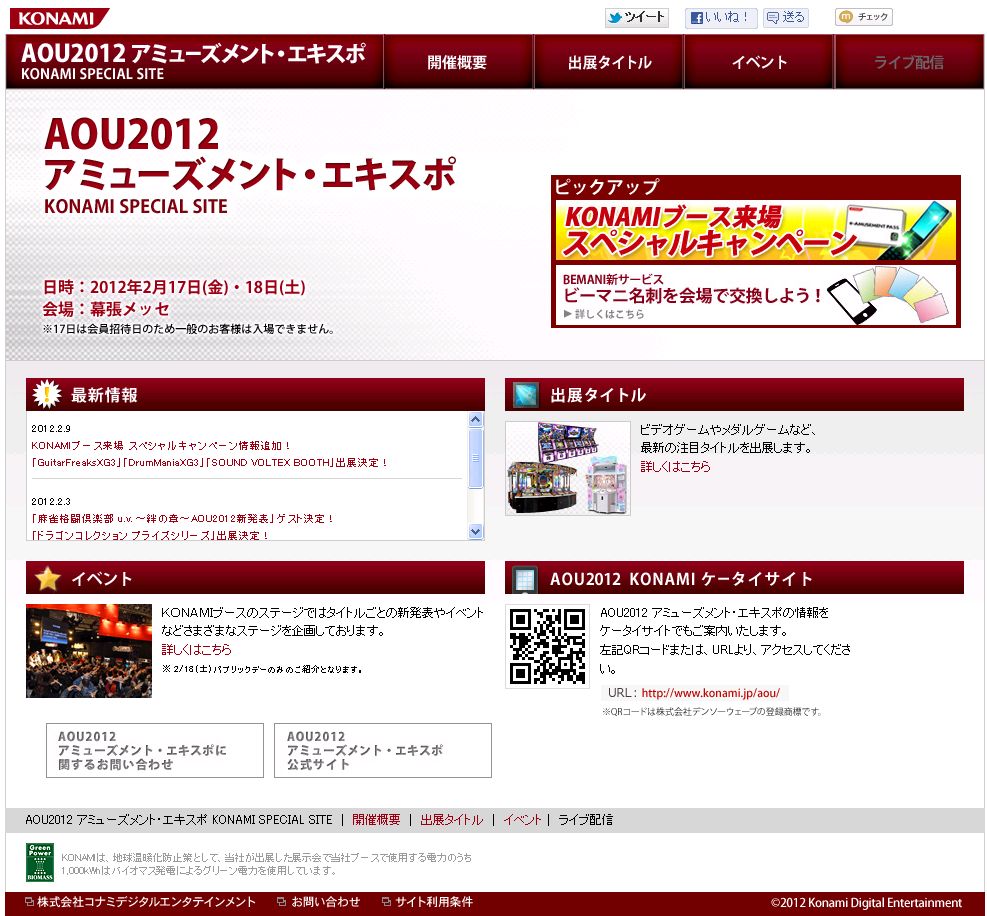The height and width of the screenshot is (916, 987).
Task: Open the http://www.konami.jp/aou/ URL link
Action: [x=711, y=693]
